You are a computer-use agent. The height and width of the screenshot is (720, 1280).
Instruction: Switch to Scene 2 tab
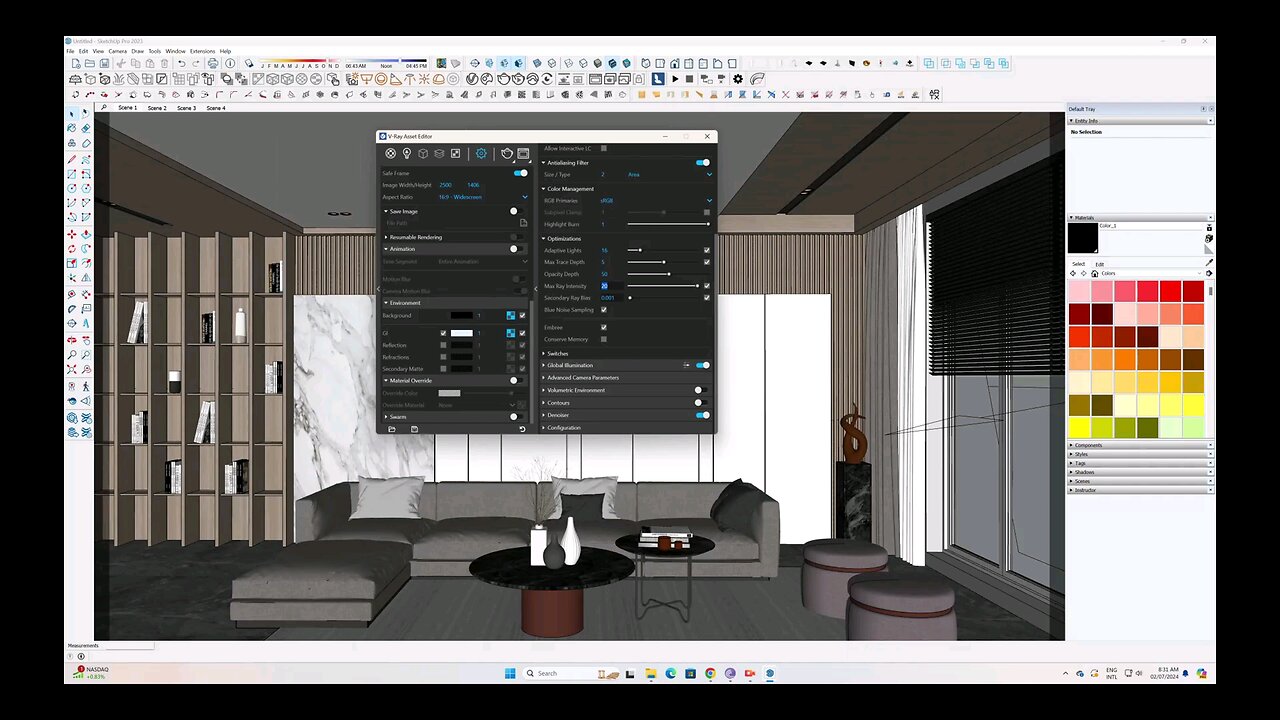(157, 107)
